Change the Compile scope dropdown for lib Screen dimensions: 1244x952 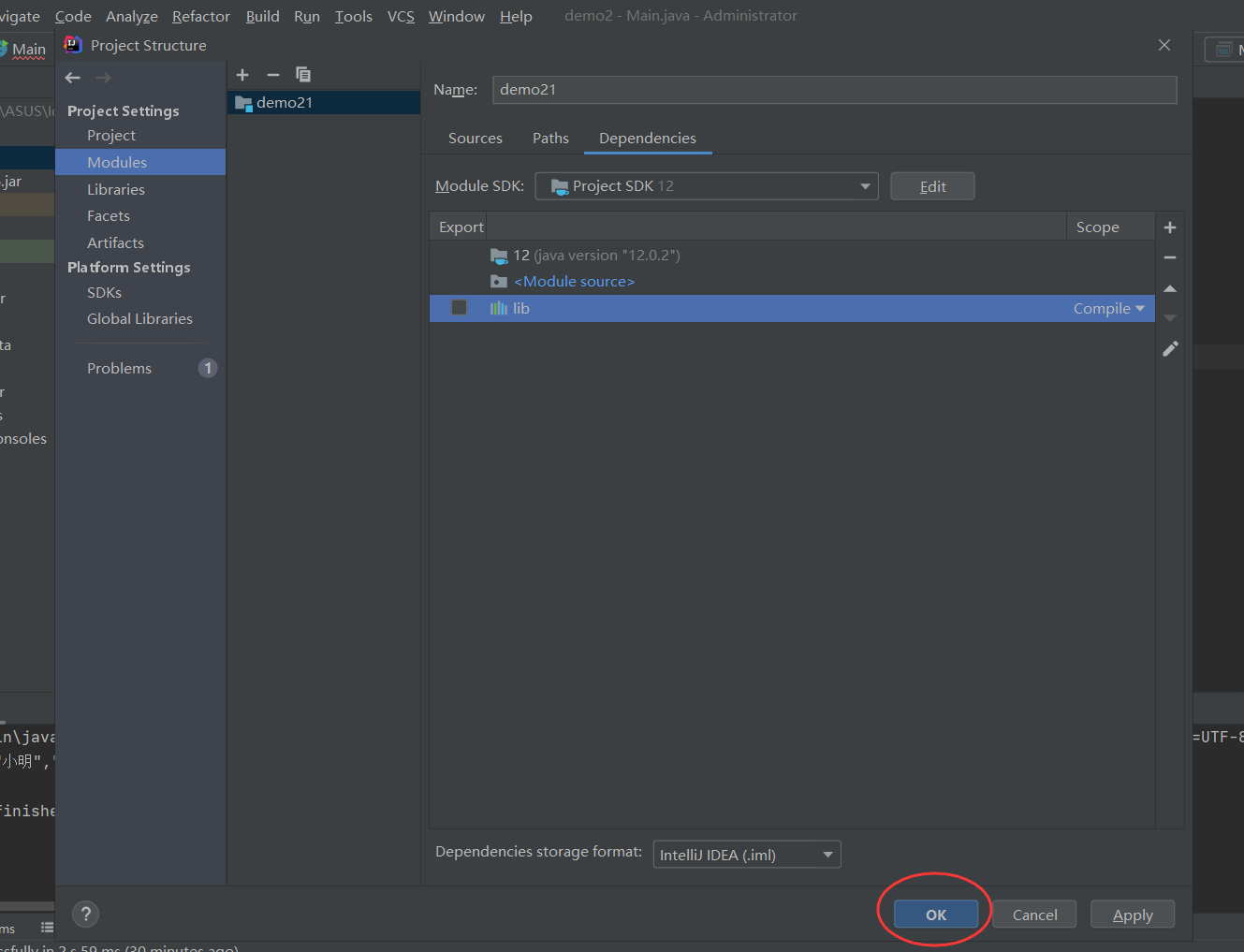[x=1109, y=308]
